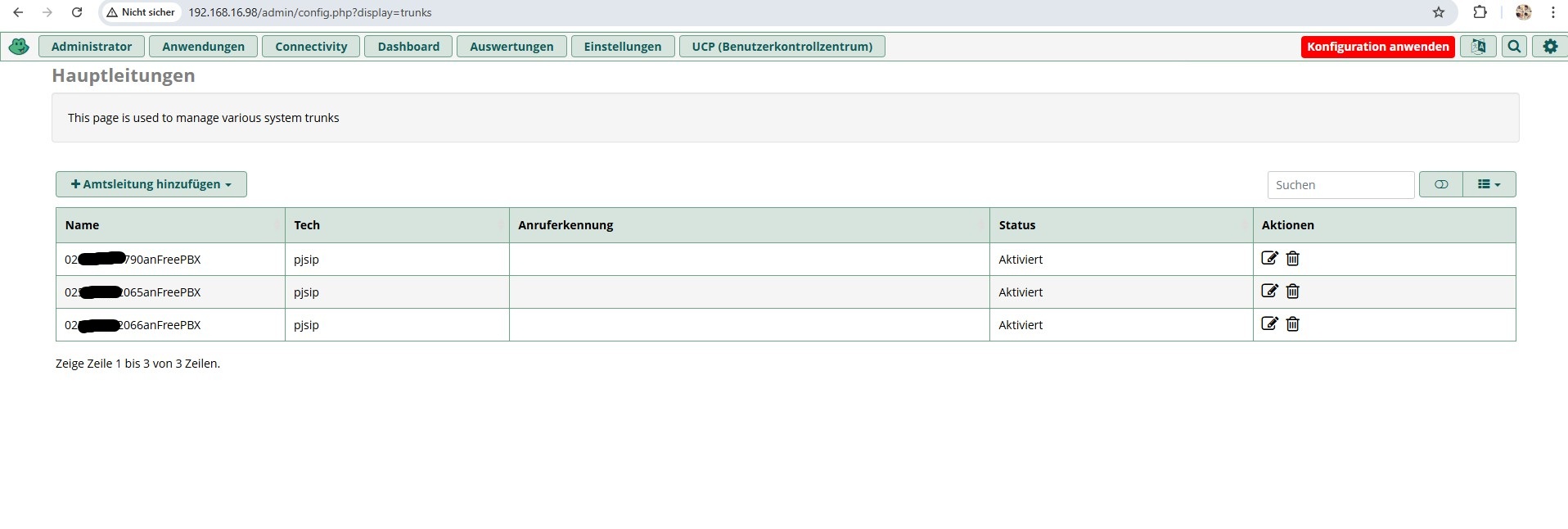Click the language translate icon
The image size is (1568, 529).
(1478, 47)
